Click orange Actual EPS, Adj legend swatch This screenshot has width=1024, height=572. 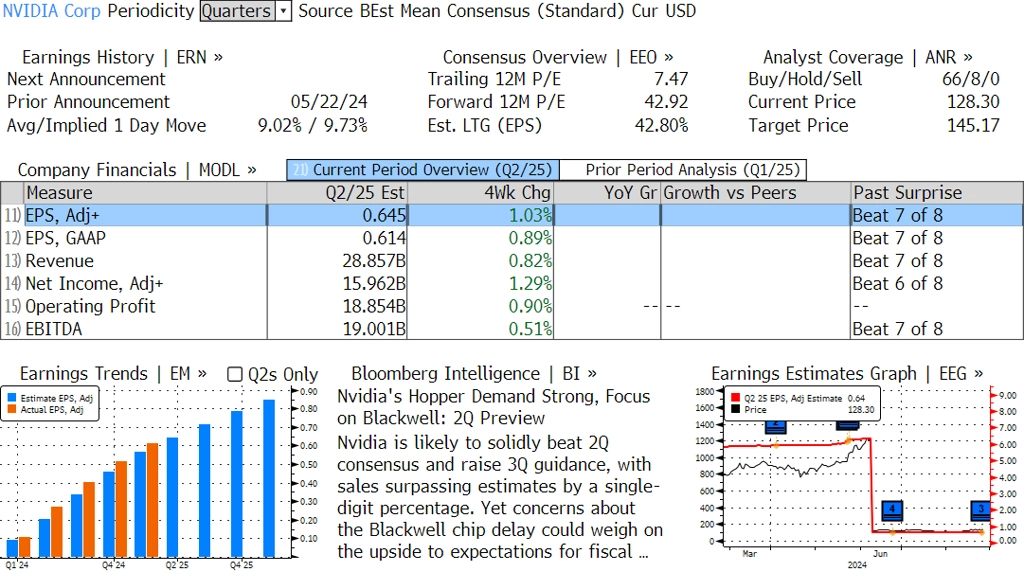(x=12, y=409)
